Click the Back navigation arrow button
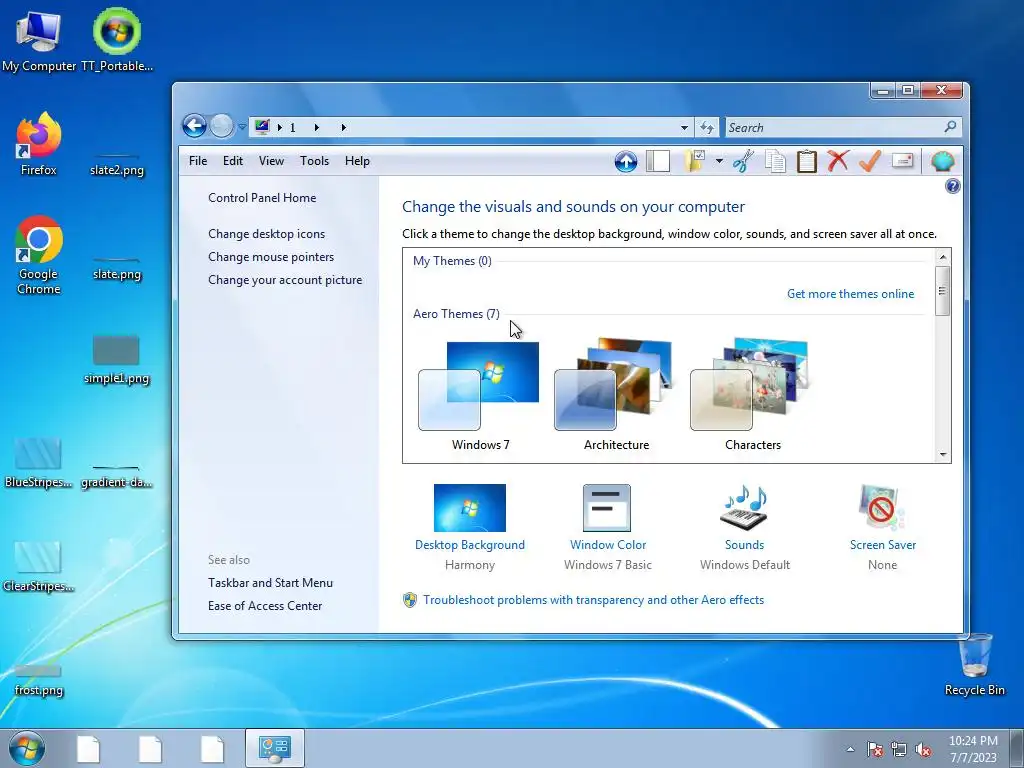The height and width of the screenshot is (768, 1024). [194, 126]
